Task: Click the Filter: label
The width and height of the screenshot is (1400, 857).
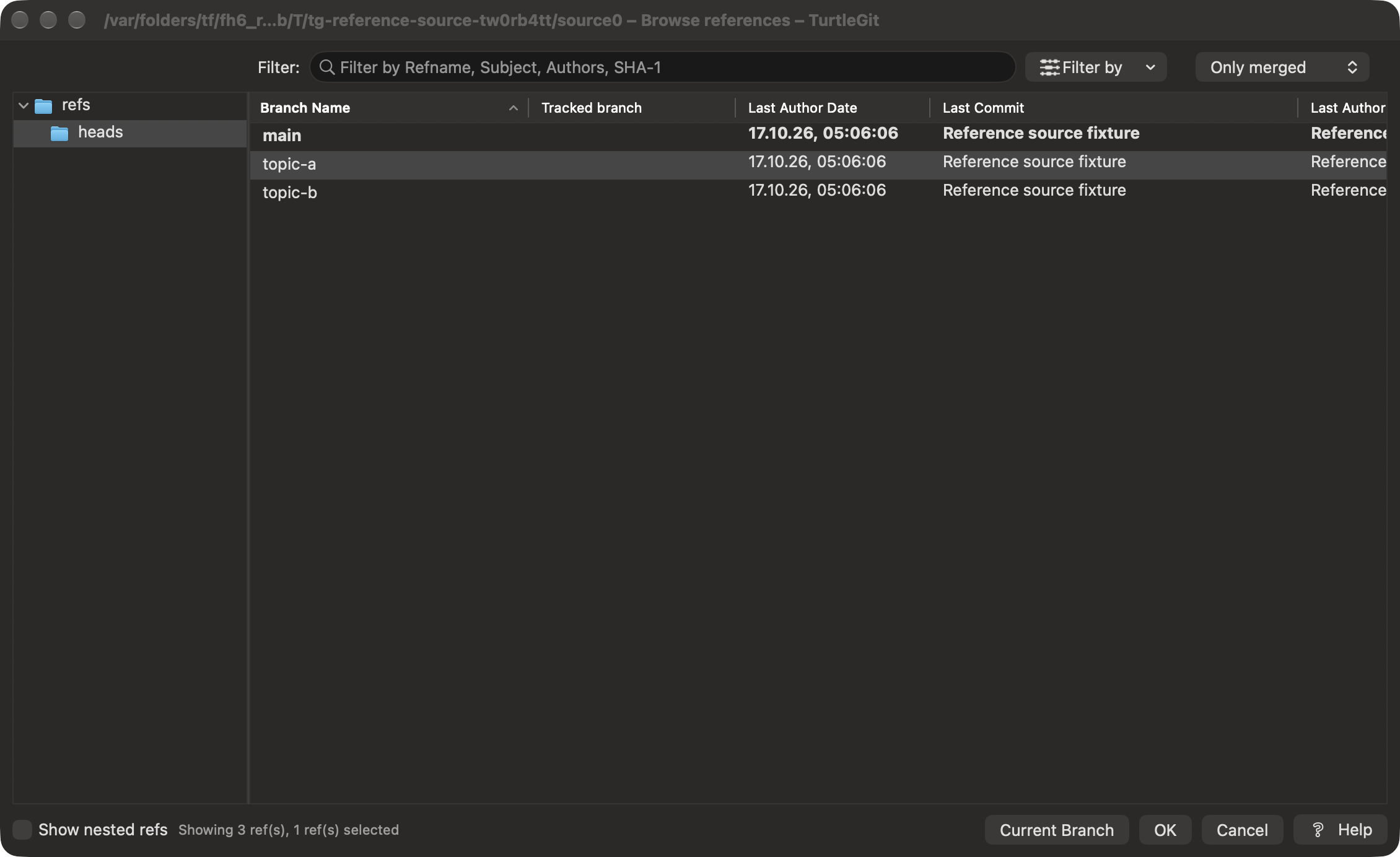Action: click(279, 67)
